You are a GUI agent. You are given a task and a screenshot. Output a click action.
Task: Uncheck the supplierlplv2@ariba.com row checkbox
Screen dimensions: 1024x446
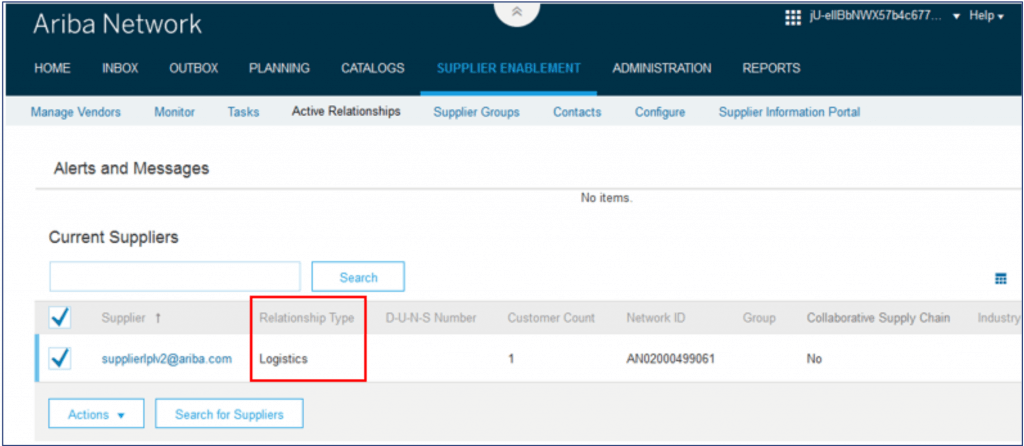click(x=60, y=358)
